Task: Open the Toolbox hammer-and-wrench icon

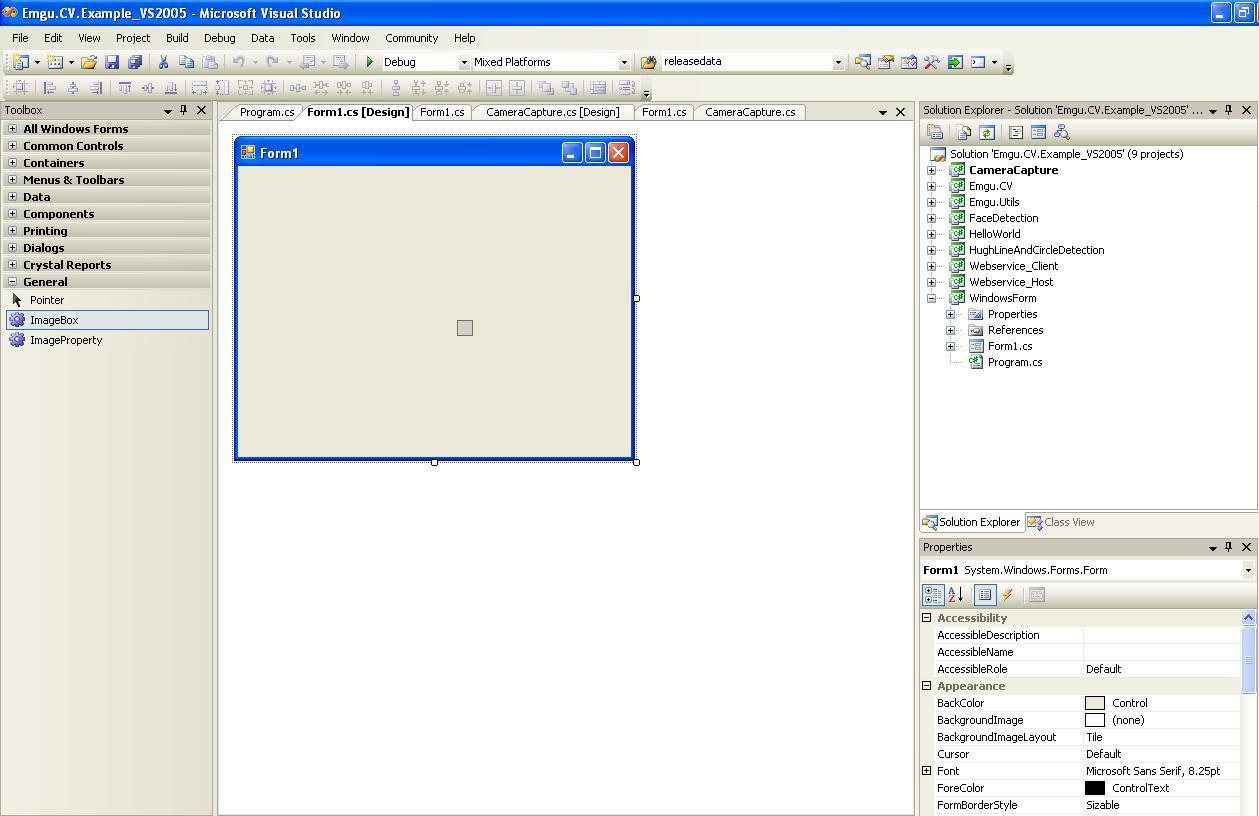Action: coord(931,62)
